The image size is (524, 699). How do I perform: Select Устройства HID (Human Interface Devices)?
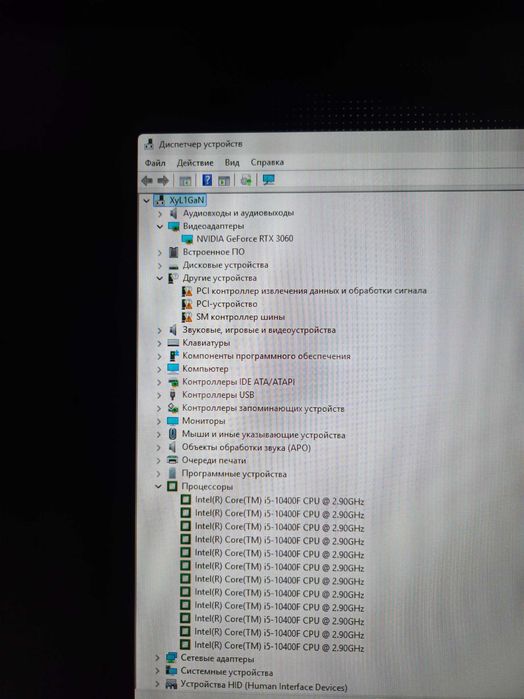[264, 686]
